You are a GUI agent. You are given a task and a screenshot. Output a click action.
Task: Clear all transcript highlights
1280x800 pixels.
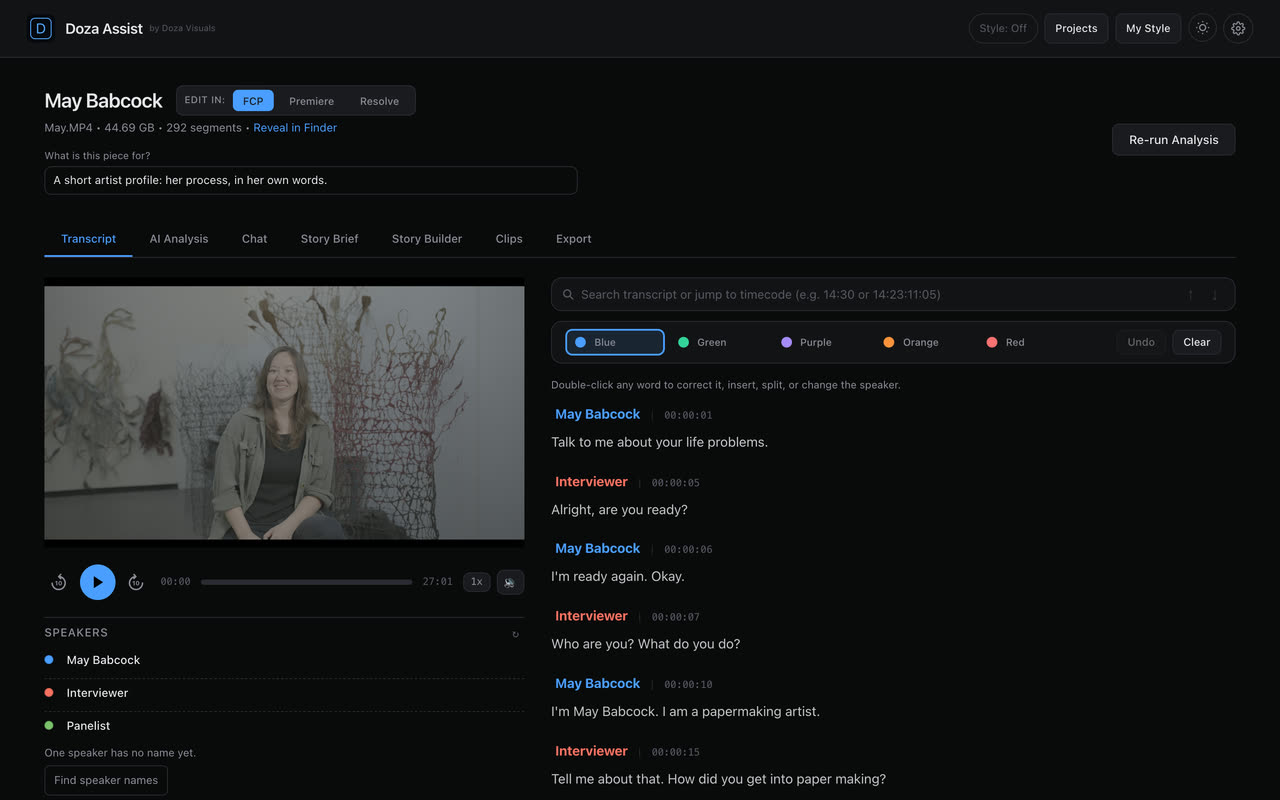(x=1197, y=342)
